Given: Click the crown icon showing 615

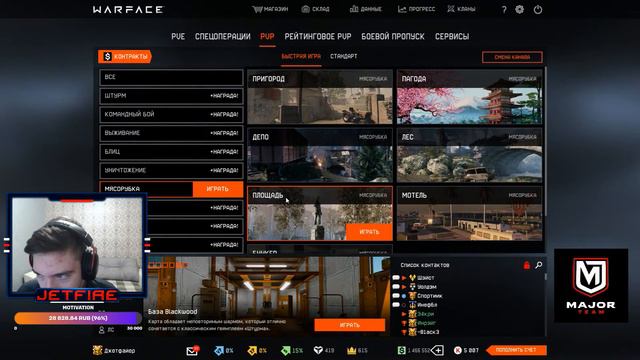Looking at the screenshot, I should (x=351, y=350).
